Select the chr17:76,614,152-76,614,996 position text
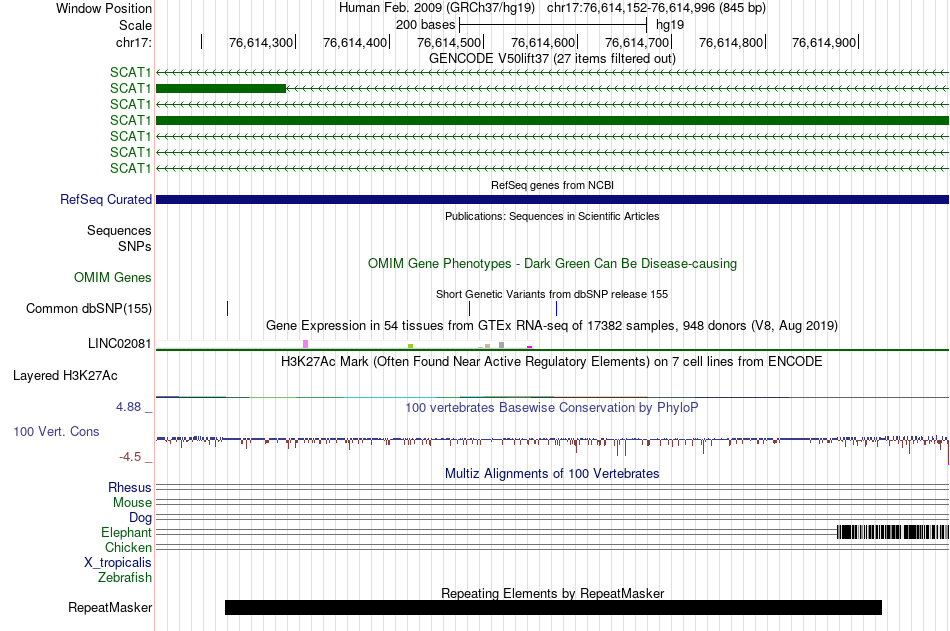The width and height of the screenshot is (950, 631). [656, 8]
